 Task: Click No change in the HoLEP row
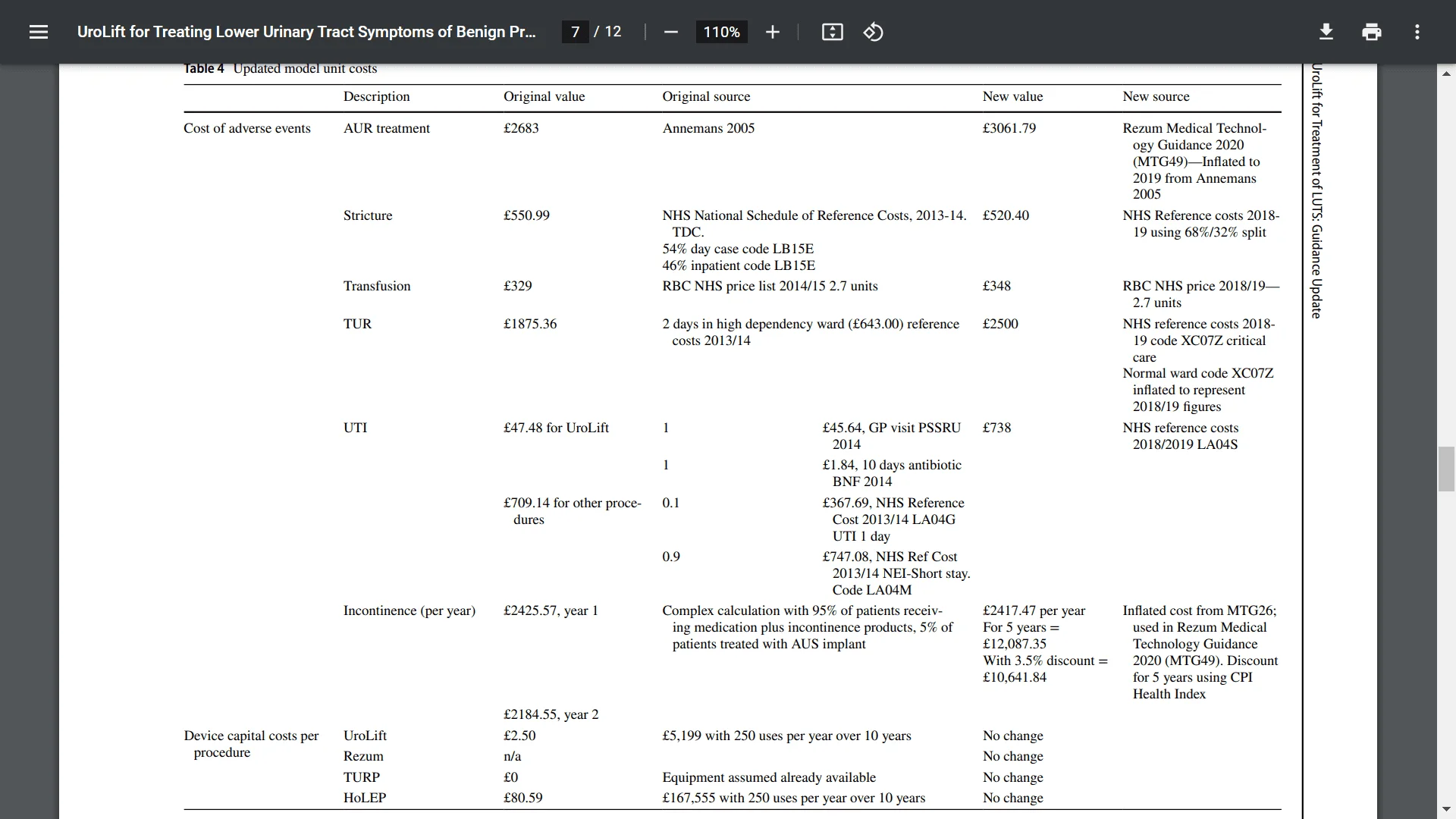[x=1012, y=798]
